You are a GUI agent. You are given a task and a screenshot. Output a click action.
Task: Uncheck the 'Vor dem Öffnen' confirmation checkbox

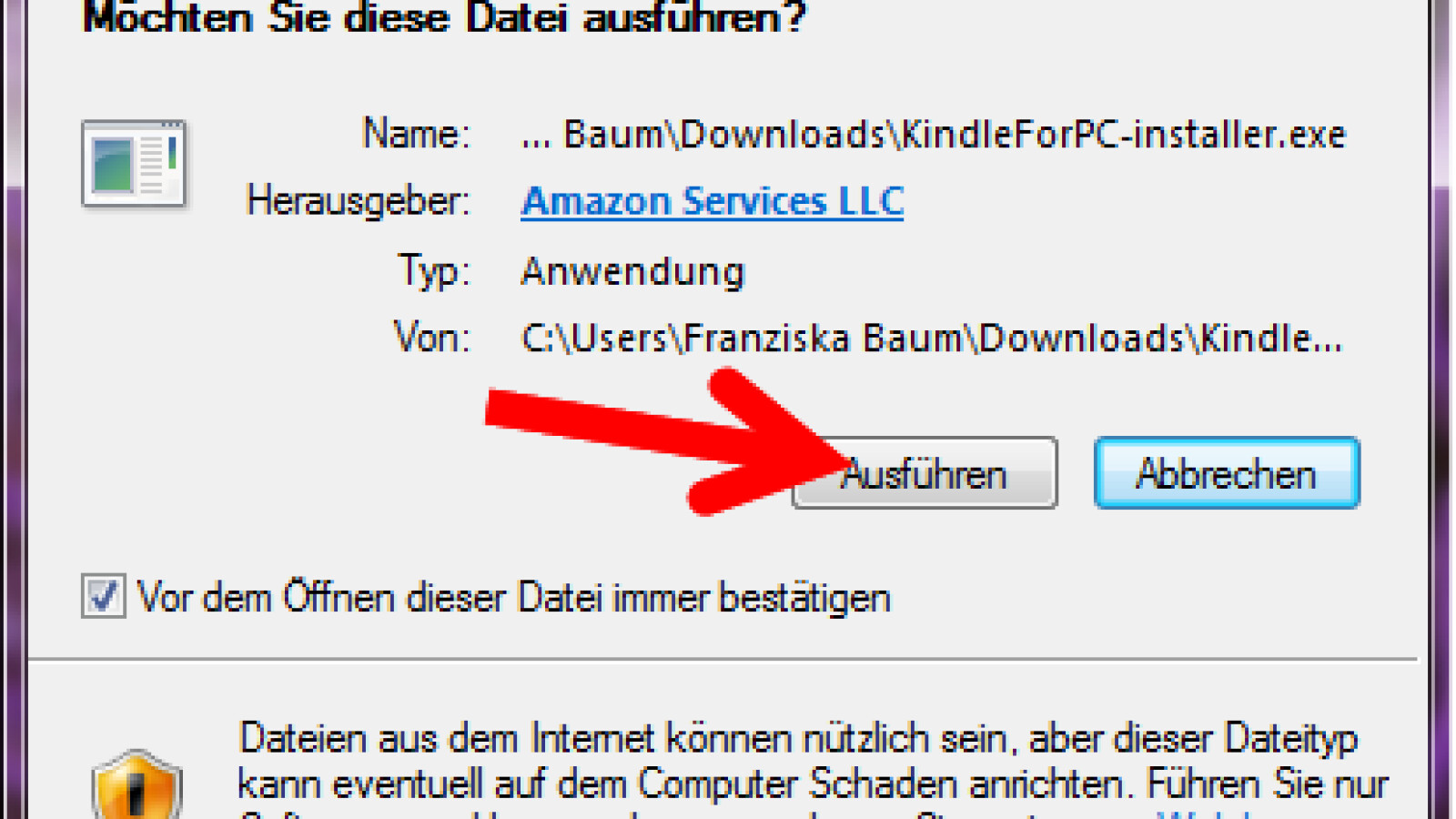pos(103,597)
